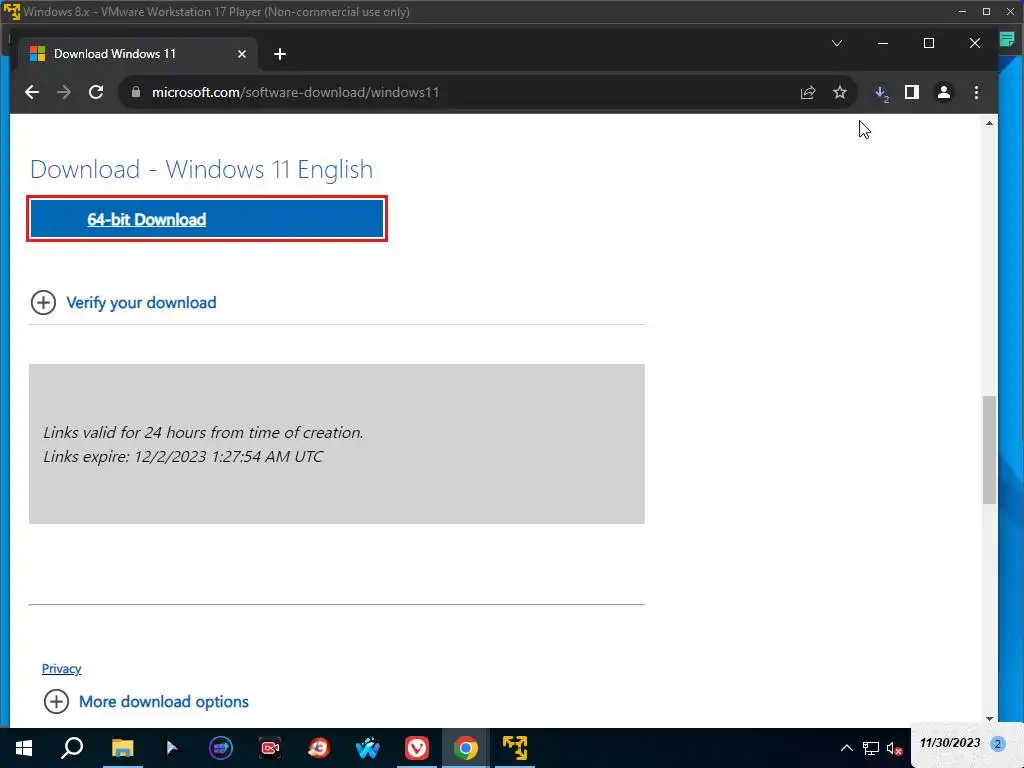Show hidden system tray icons
1024x768 pixels.
coord(846,748)
